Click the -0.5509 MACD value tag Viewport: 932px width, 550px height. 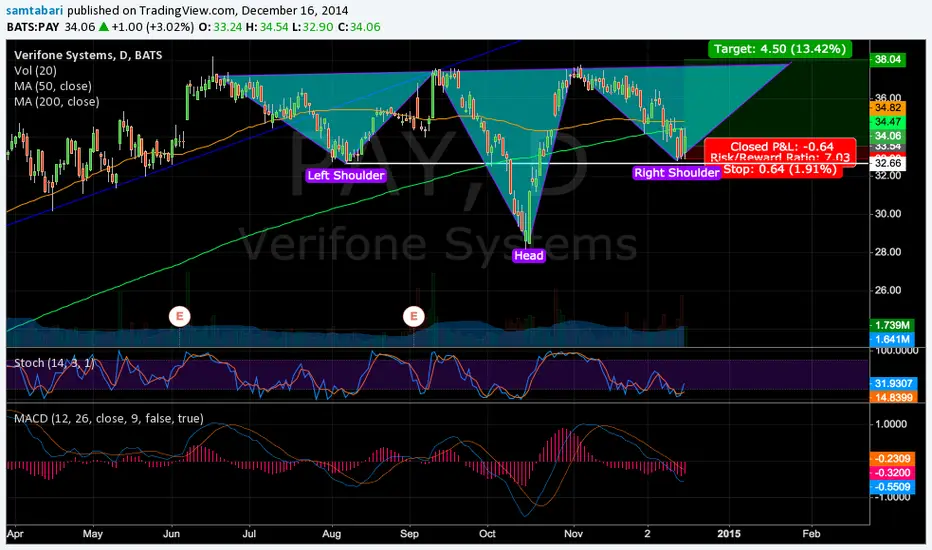[892, 487]
